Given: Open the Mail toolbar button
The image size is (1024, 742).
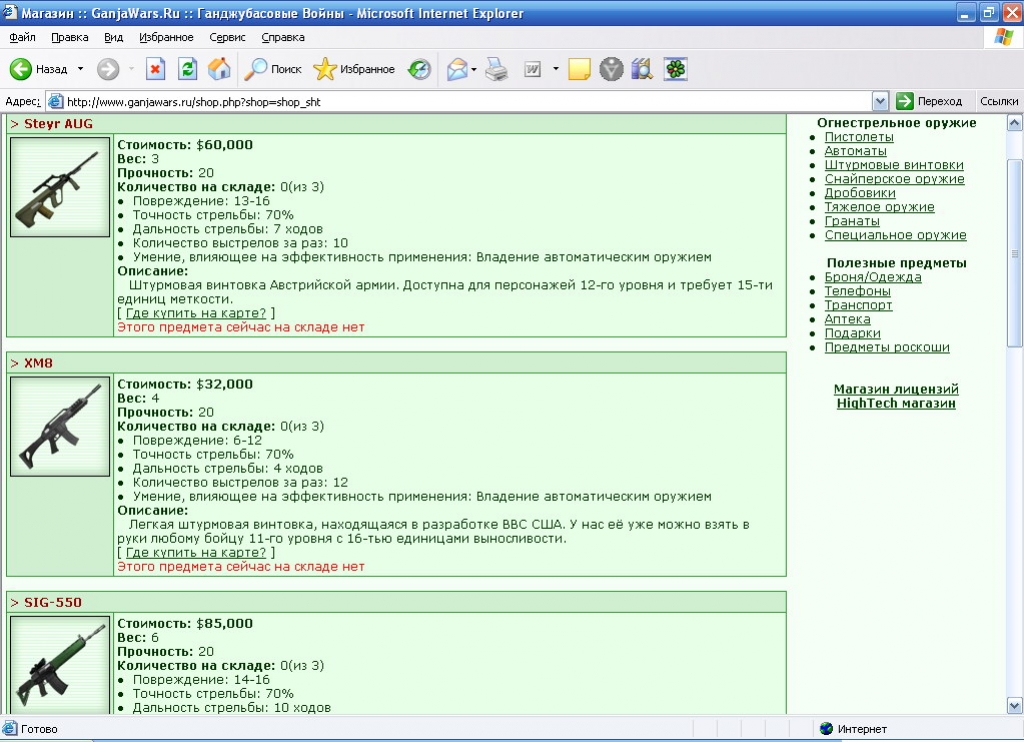Looking at the screenshot, I should coord(457,69).
